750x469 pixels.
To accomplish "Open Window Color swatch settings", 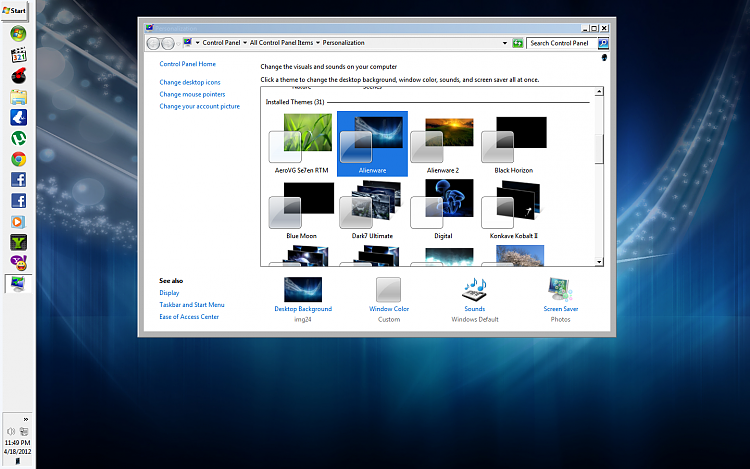I will [x=388, y=290].
